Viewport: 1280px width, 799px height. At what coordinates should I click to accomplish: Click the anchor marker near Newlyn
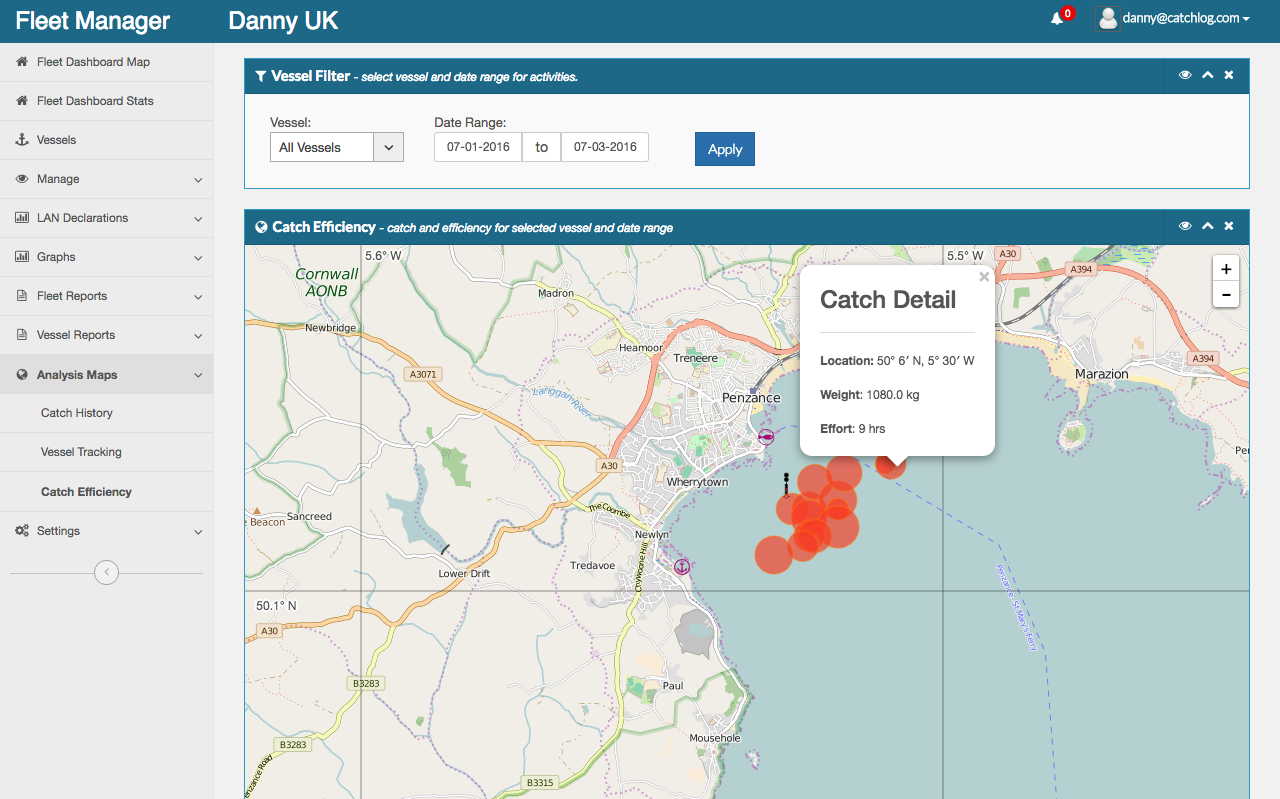[681, 567]
